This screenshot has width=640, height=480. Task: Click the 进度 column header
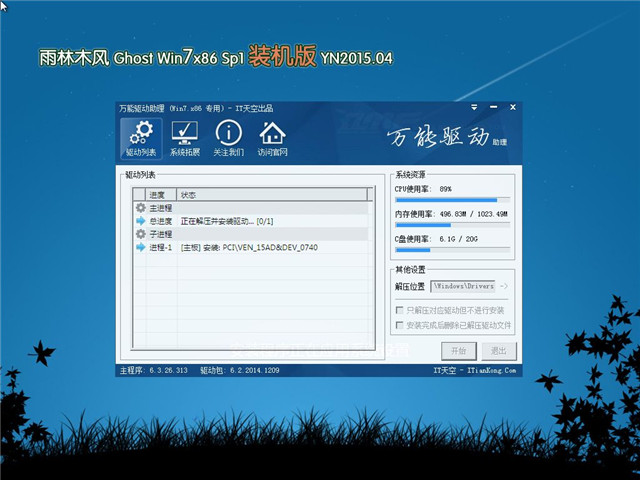(x=161, y=195)
